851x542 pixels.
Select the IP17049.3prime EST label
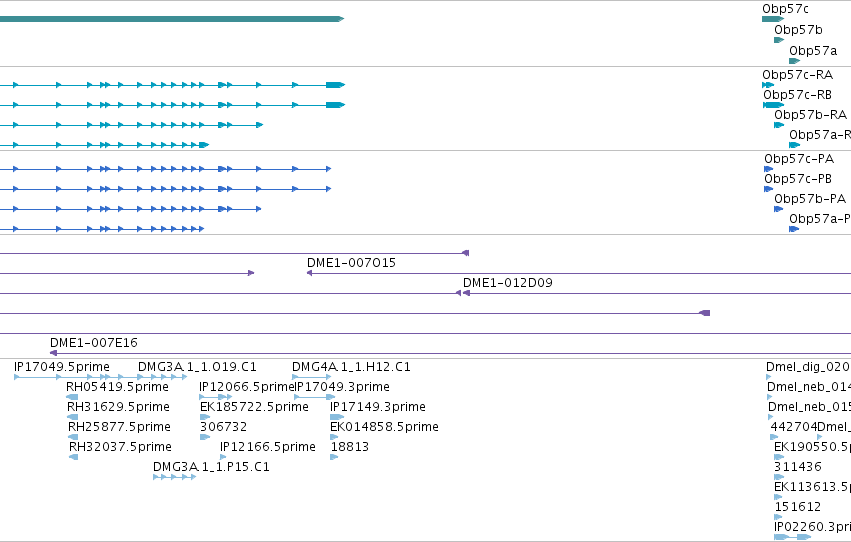pyautogui.click(x=342, y=387)
